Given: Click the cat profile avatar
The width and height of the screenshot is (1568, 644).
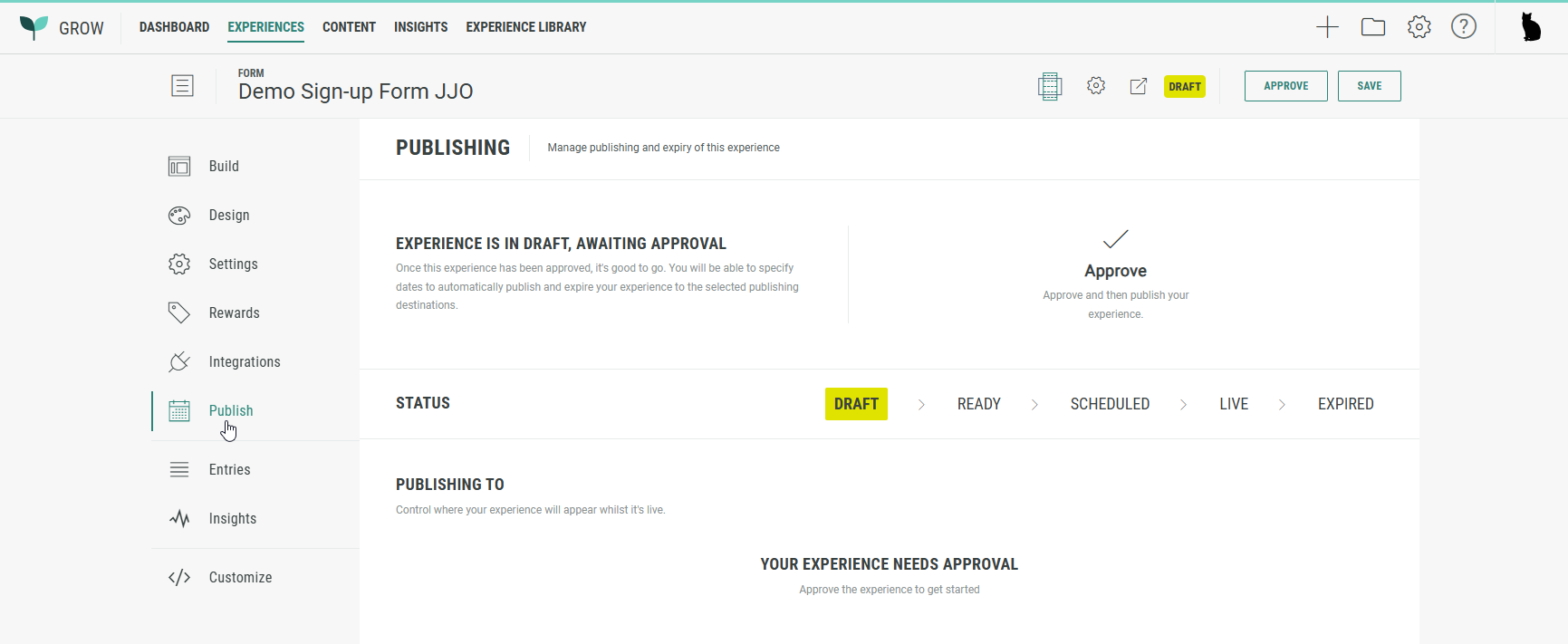Looking at the screenshot, I should coord(1530,27).
